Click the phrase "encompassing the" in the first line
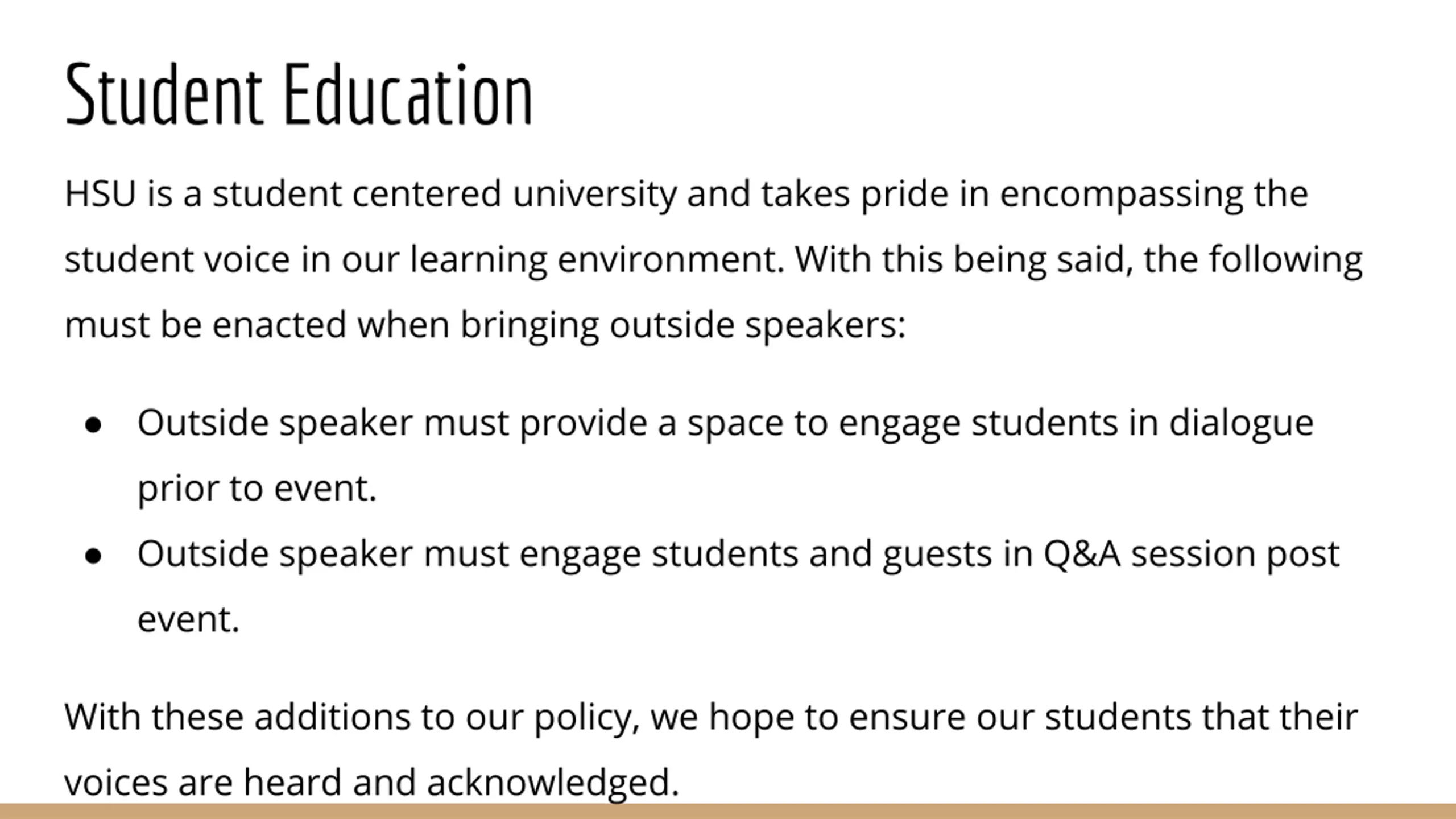Screen dimensions: 1456x819 (1154, 195)
